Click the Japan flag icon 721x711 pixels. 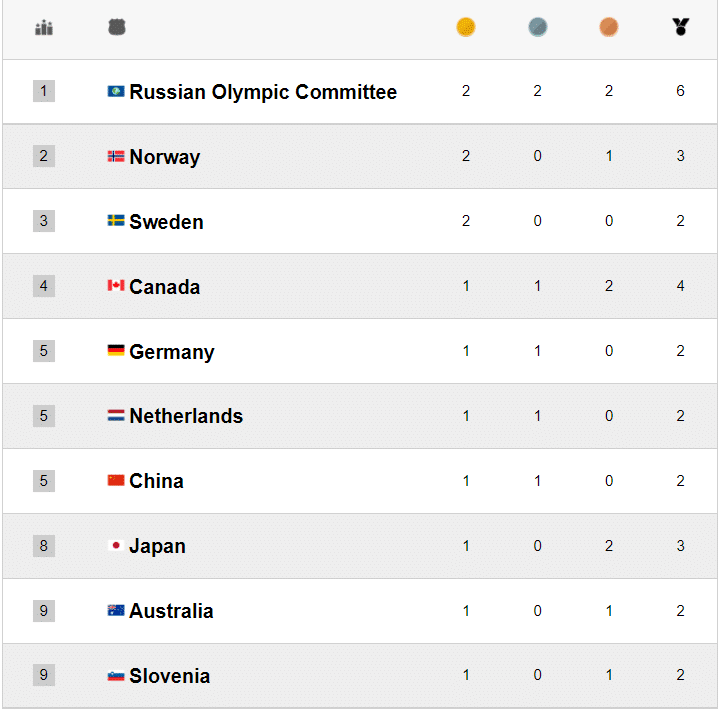[x=116, y=546]
